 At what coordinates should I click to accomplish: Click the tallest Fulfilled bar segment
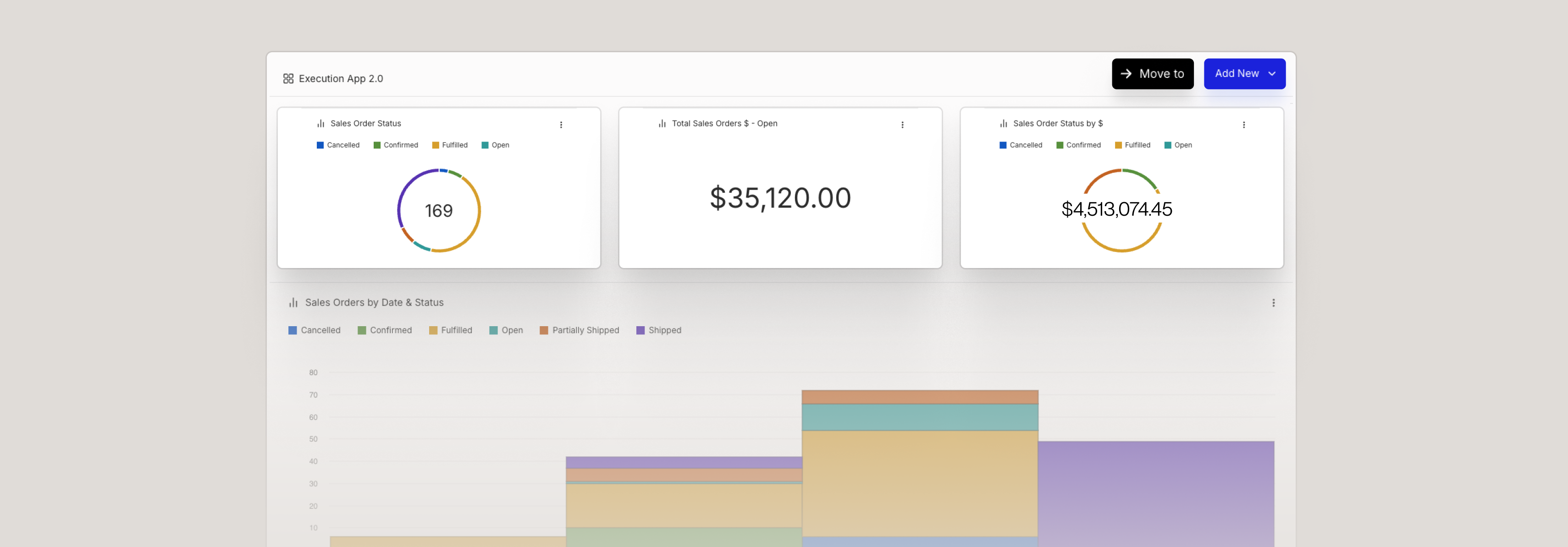click(920, 484)
